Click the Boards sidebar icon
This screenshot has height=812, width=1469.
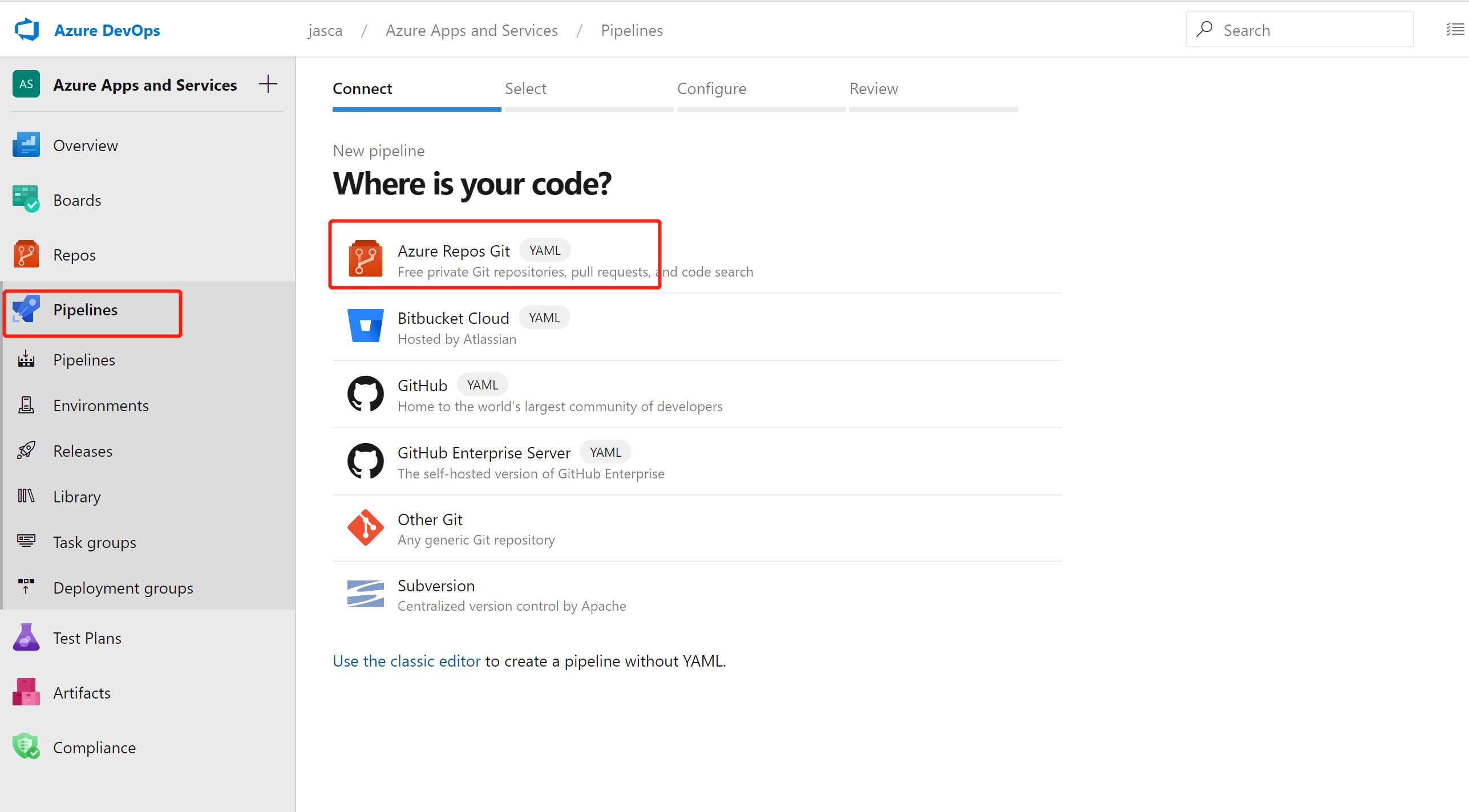point(26,200)
